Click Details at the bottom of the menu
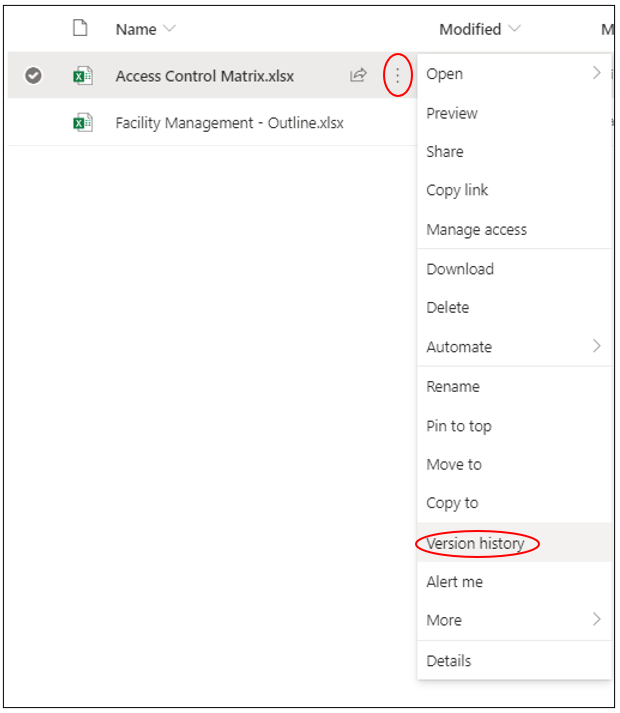This screenshot has height=713, width=620. (448, 661)
